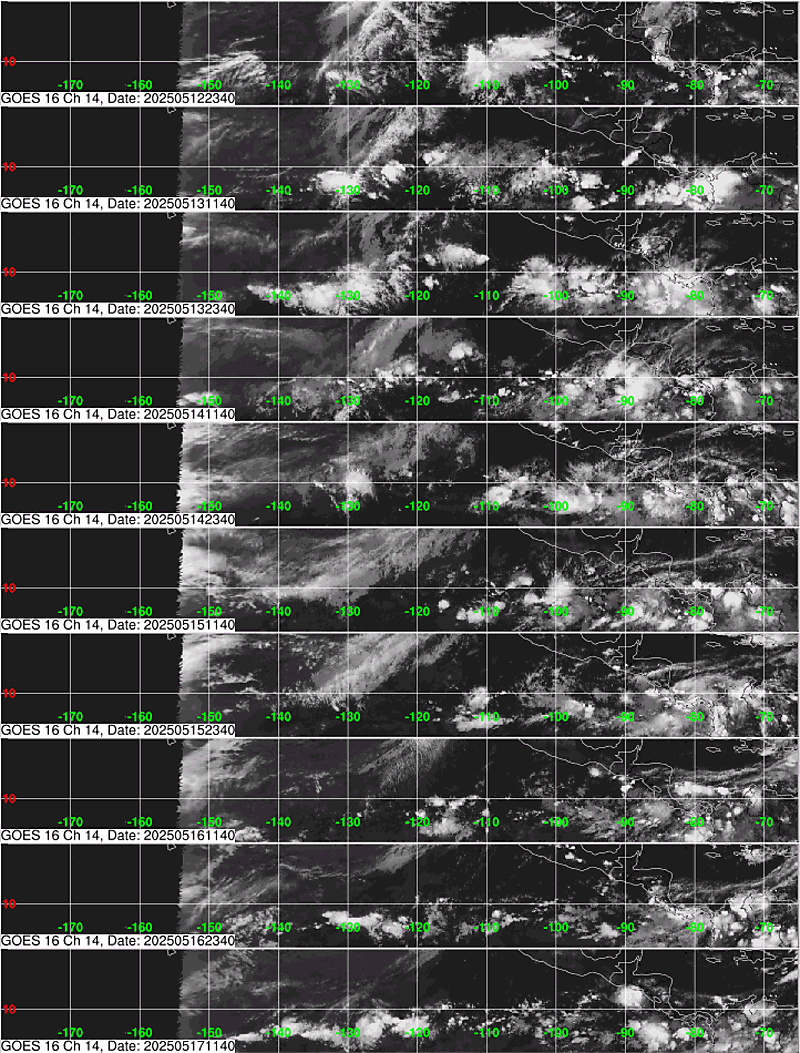Select caption 'GOES 16 Ch 14, Date: 202505131140'
The image size is (800, 1053).
(x=118, y=203)
